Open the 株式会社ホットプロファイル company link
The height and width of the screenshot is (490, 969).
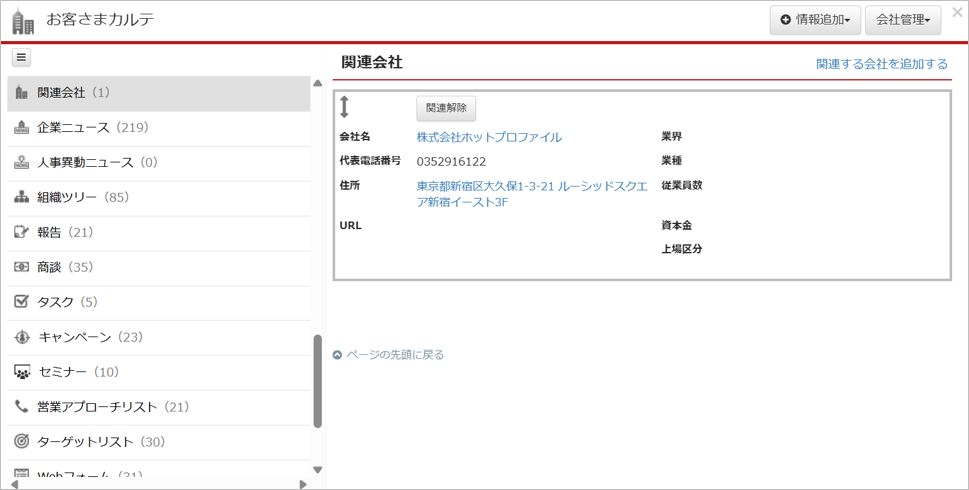(x=489, y=137)
